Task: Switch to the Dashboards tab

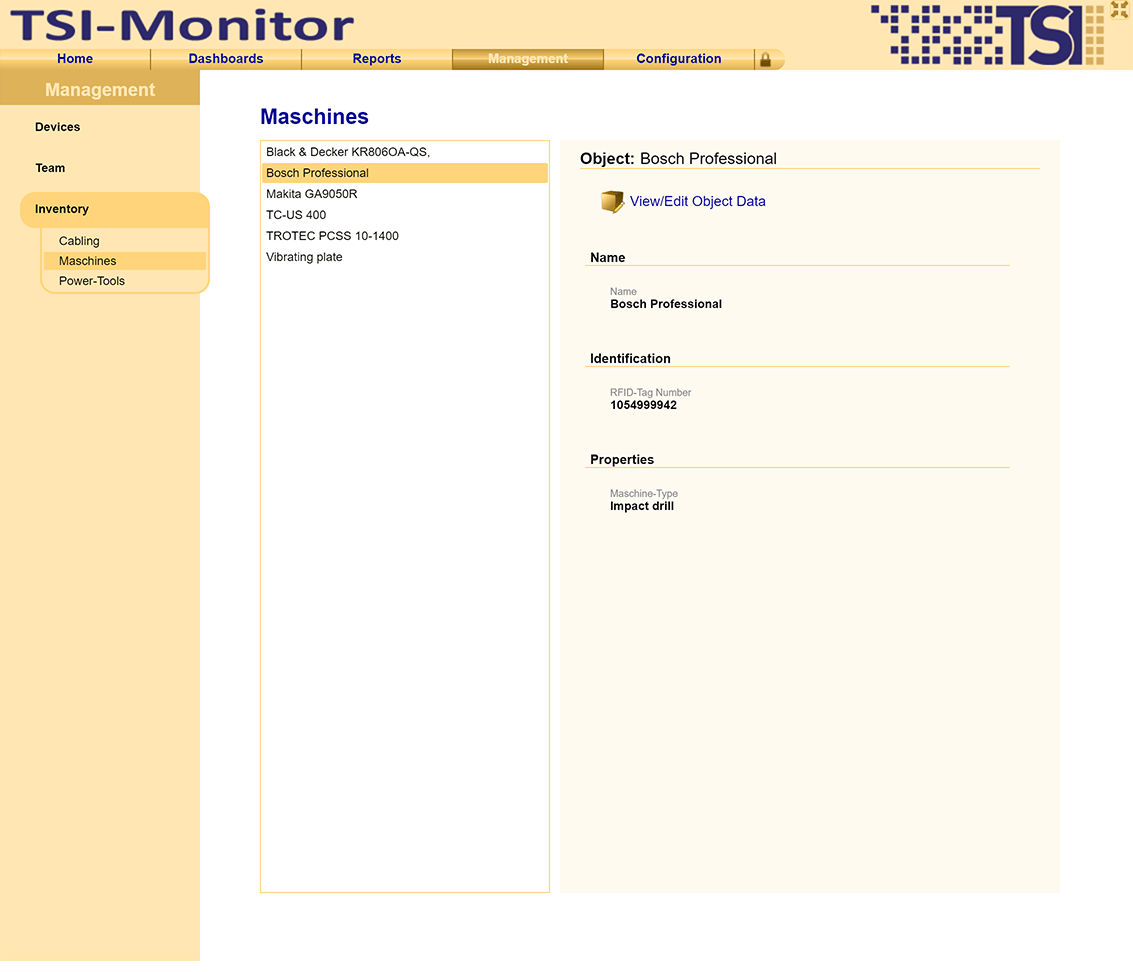Action: [226, 59]
